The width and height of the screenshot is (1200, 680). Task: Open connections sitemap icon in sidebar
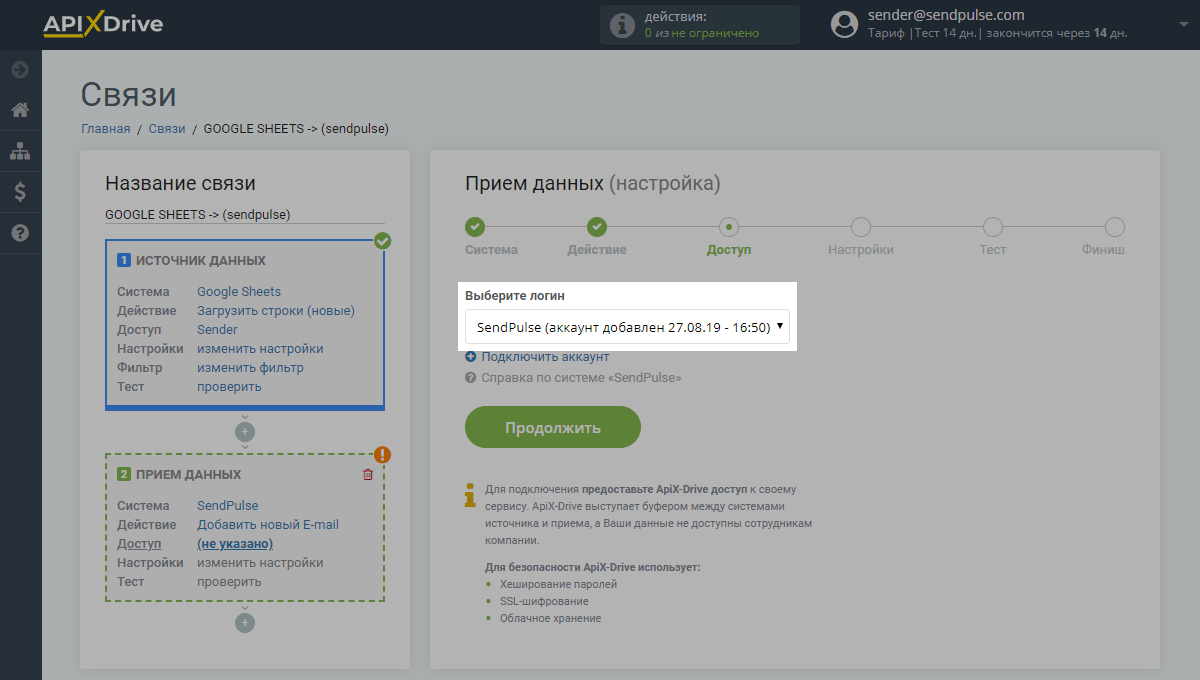(x=20, y=151)
